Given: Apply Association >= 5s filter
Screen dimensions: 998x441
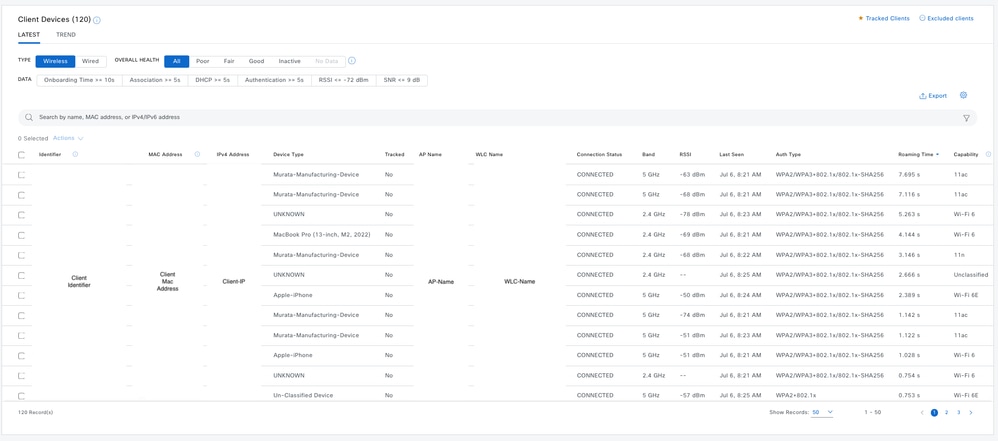Looking at the screenshot, I should click(155, 80).
